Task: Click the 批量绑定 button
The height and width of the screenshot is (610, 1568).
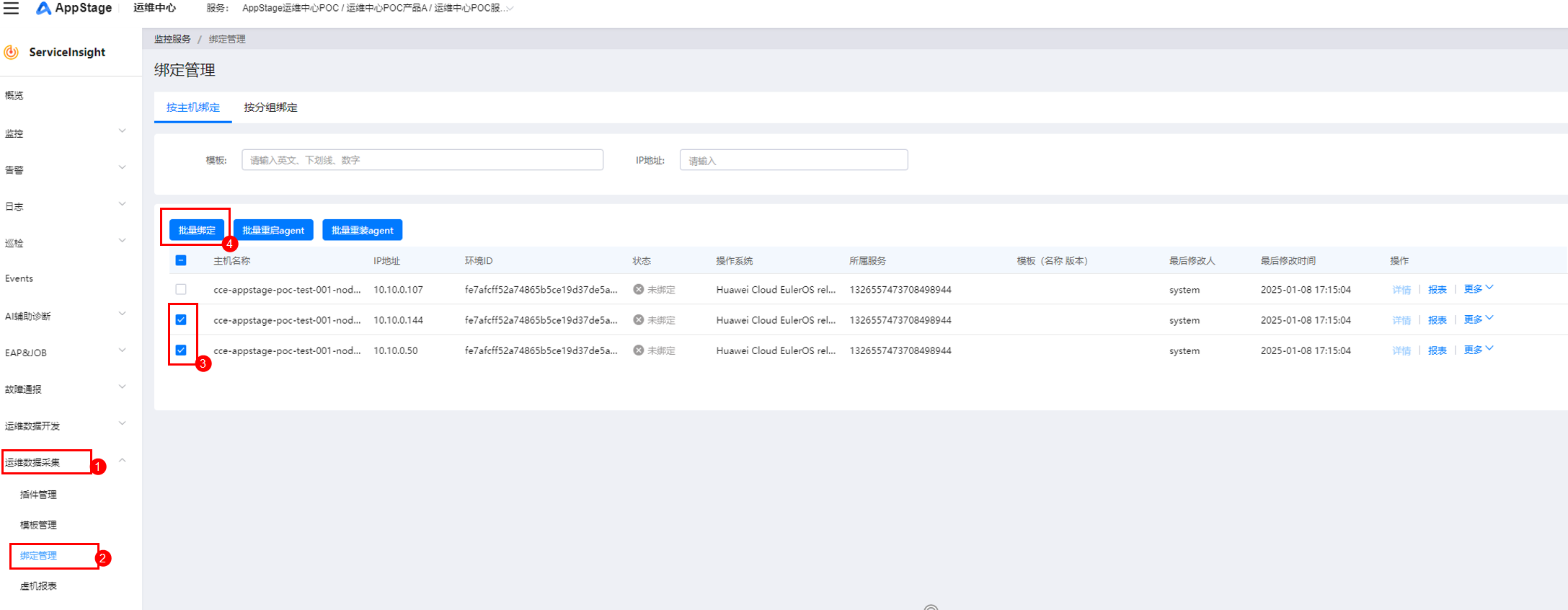Action: 197,230
